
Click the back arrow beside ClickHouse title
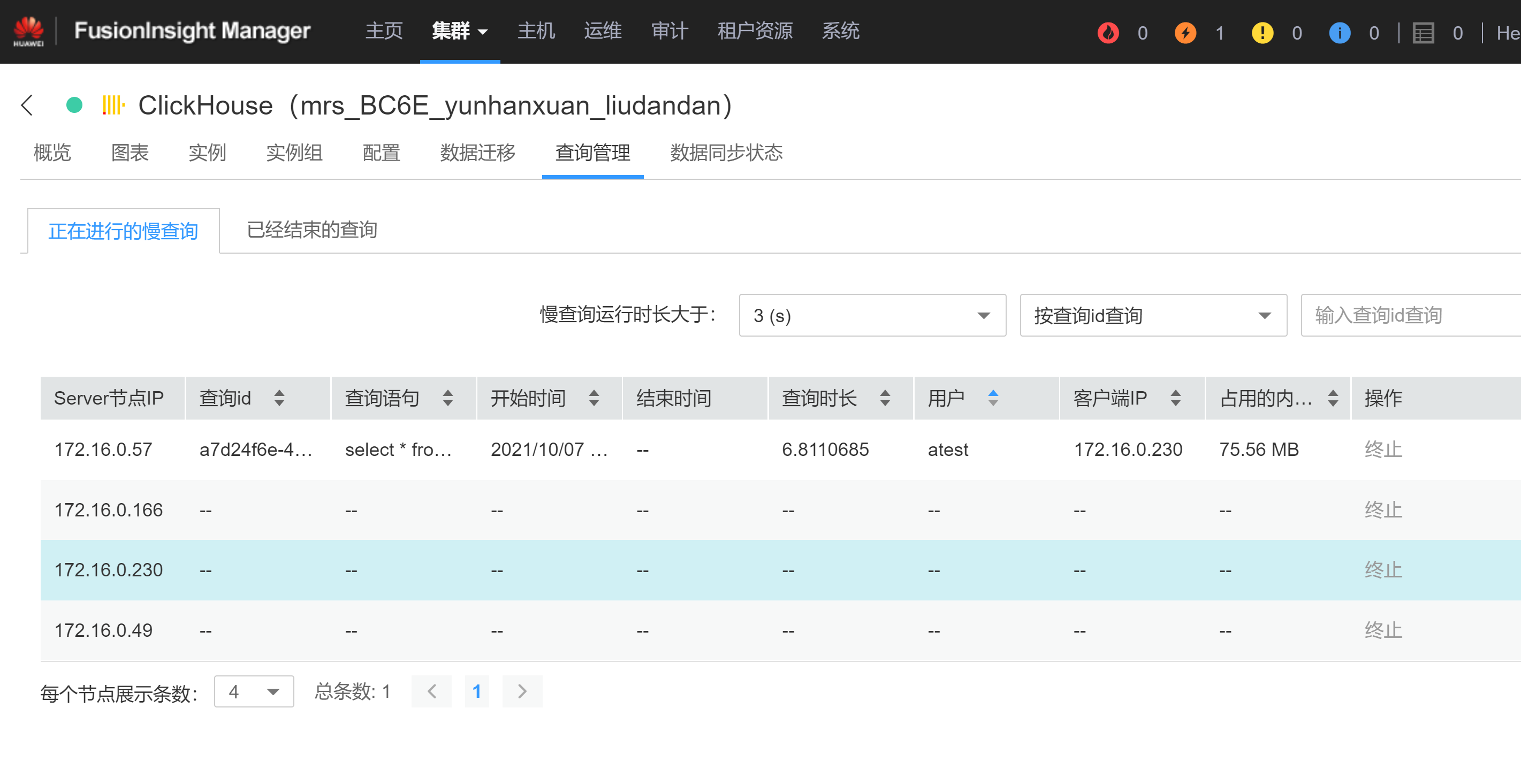tap(27, 105)
